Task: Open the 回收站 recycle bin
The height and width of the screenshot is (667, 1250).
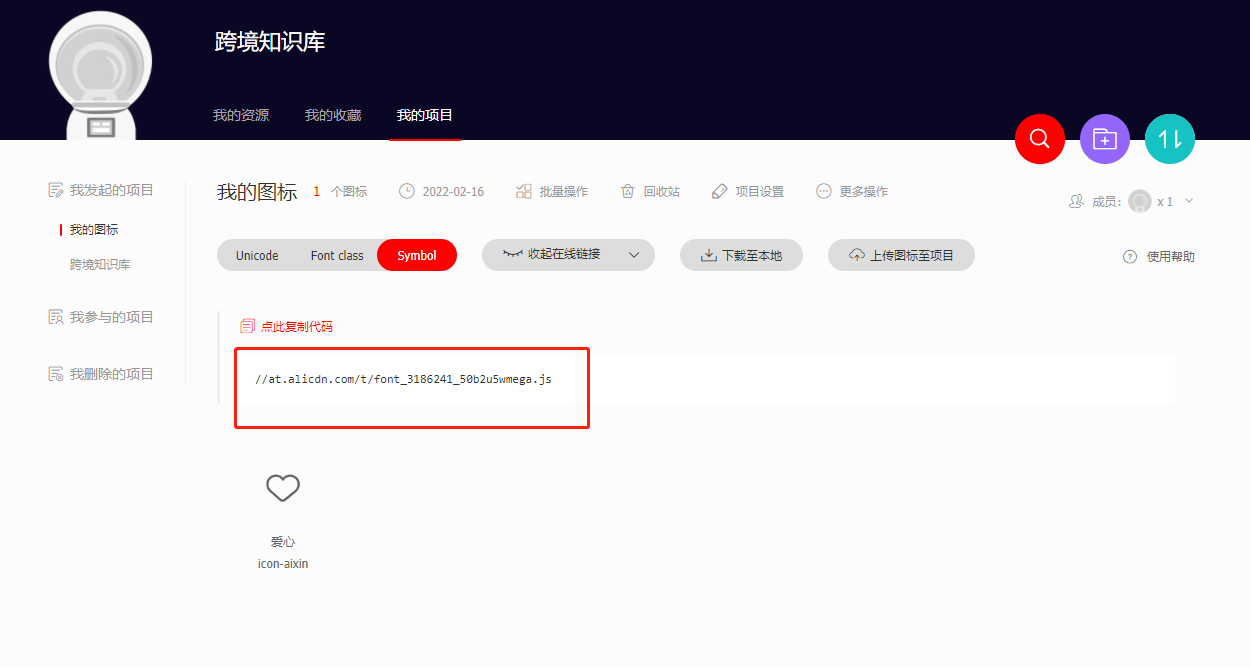Action: [650, 191]
